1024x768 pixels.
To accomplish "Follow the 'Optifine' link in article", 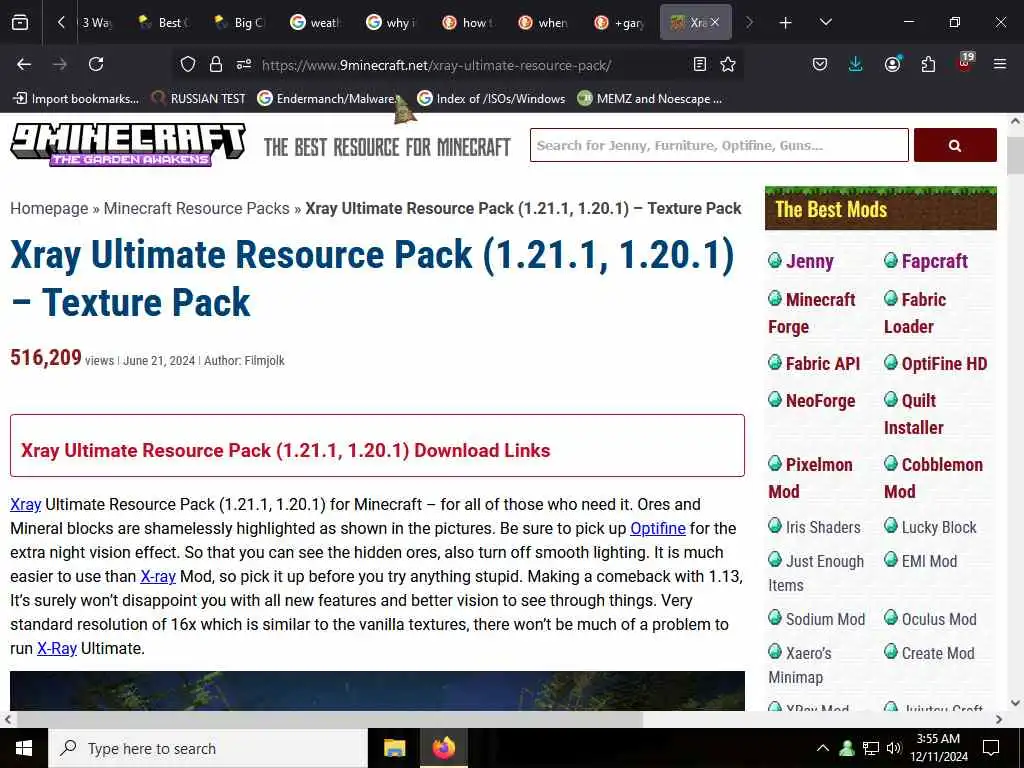I will (x=658, y=528).
